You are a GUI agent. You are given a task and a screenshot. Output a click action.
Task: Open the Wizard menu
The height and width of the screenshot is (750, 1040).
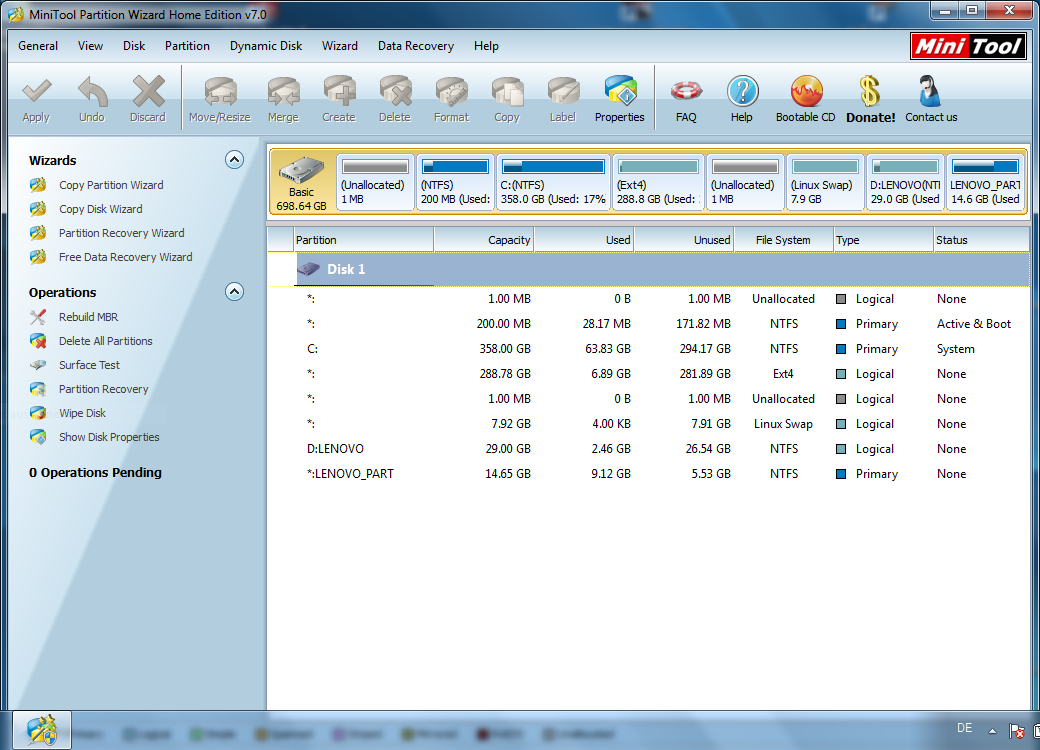340,46
